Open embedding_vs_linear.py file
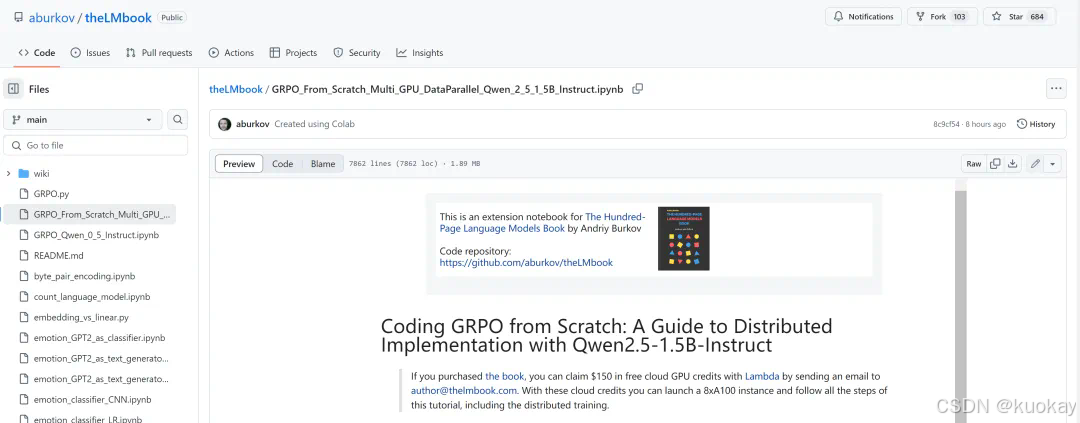 coord(81,318)
